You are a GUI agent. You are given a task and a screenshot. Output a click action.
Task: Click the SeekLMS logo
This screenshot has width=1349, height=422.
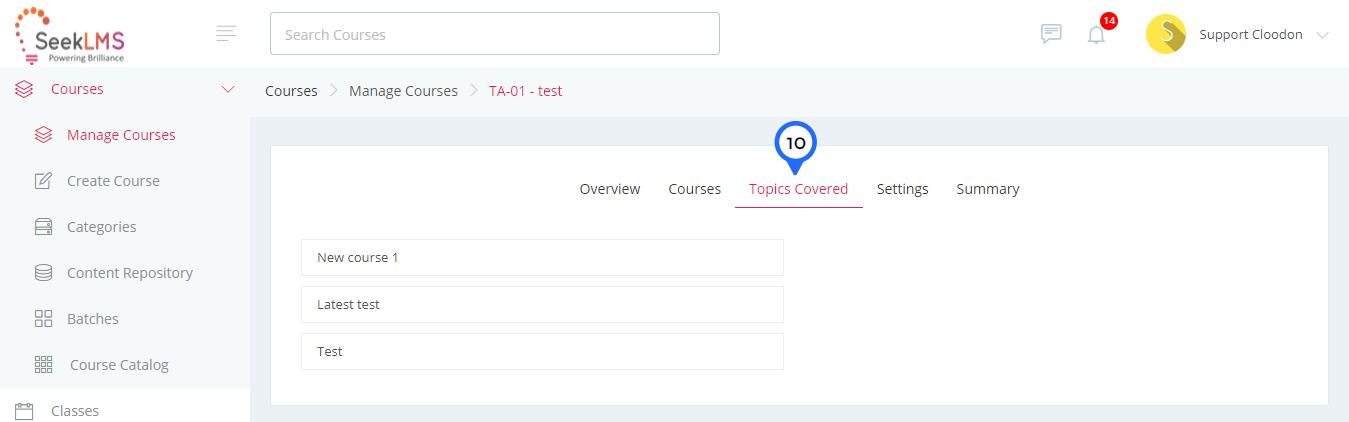tap(70, 35)
